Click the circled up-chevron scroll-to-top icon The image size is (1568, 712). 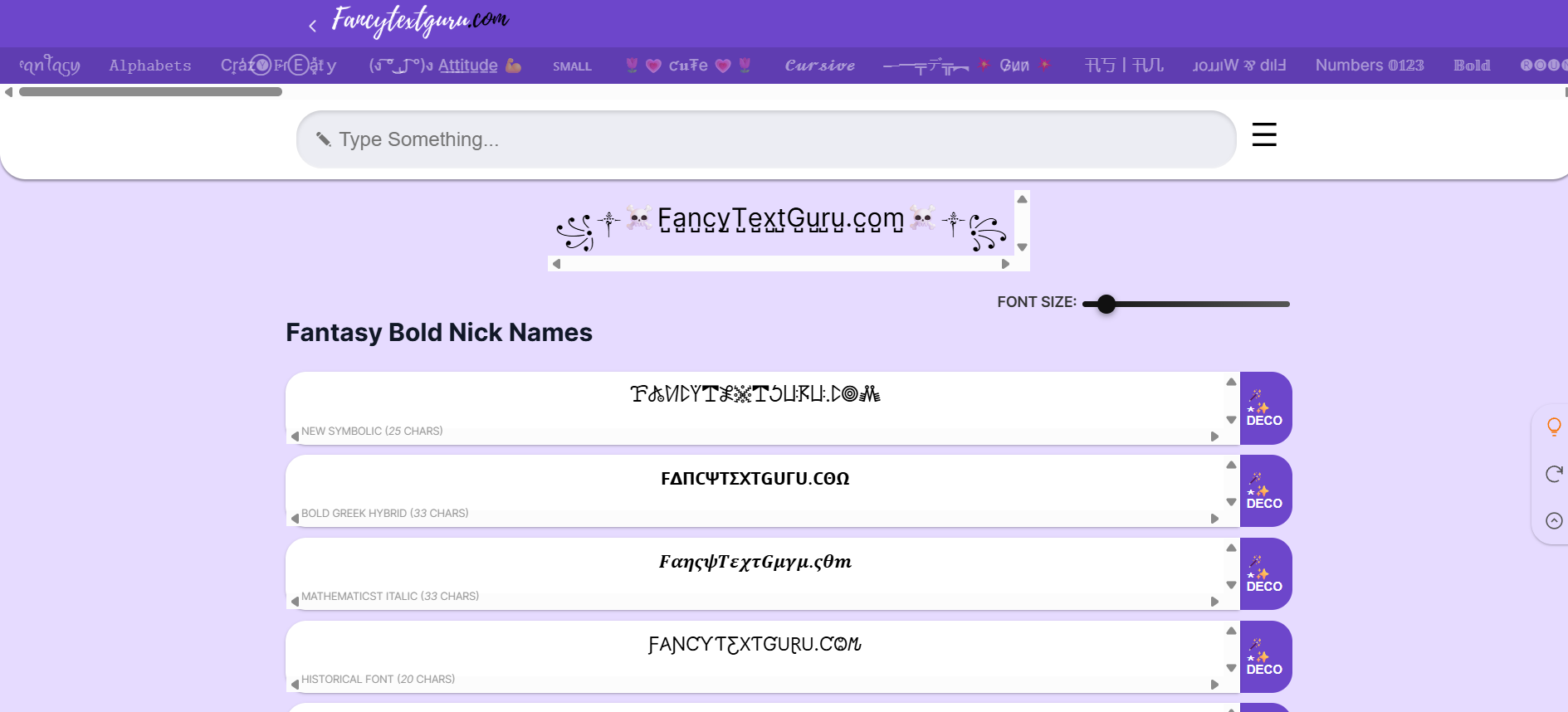click(1554, 520)
